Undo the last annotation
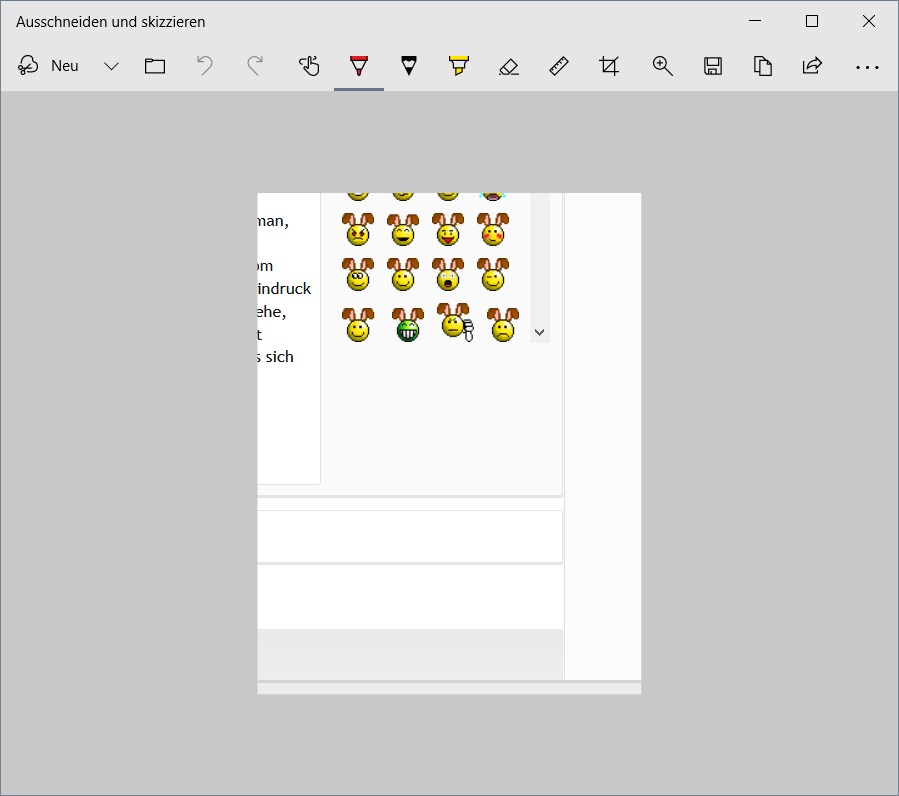The width and height of the screenshot is (899, 796). (204, 66)
